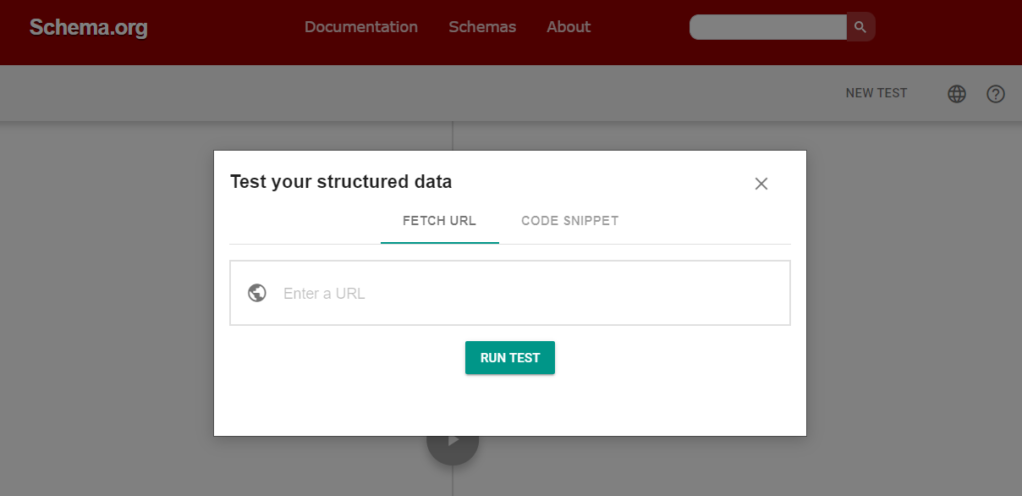
Task: Go to the Schemas page
Action: pos(482,27)
